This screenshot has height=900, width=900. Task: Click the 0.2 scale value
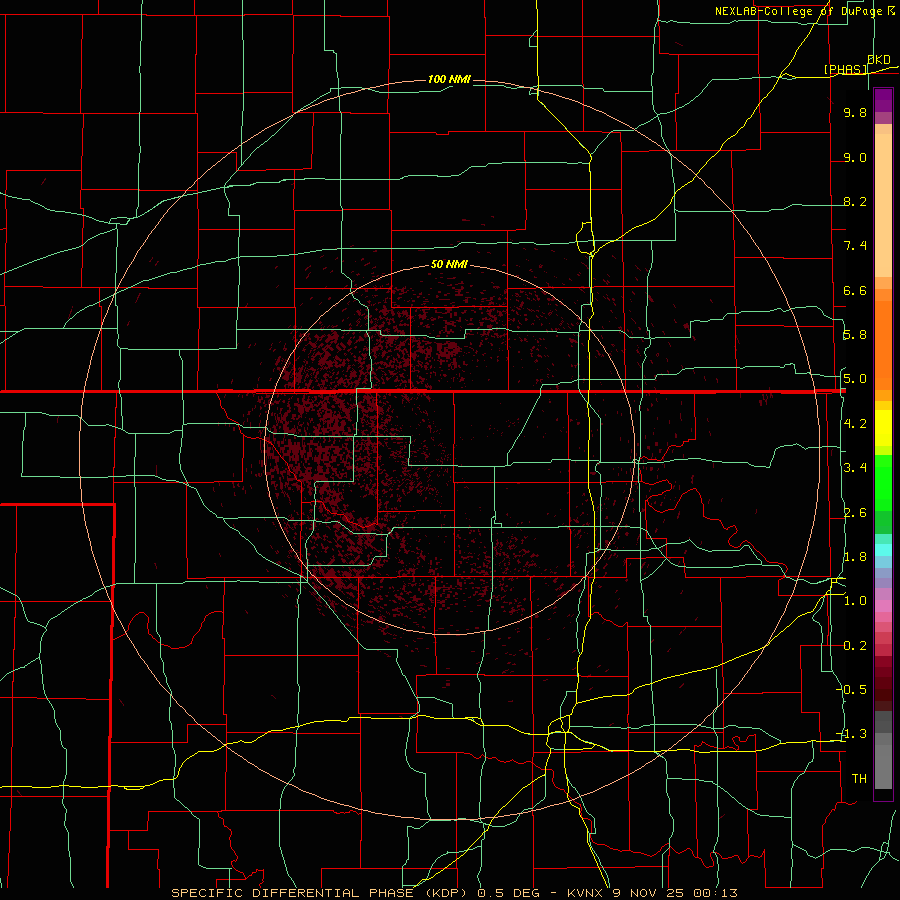[855, 646]
